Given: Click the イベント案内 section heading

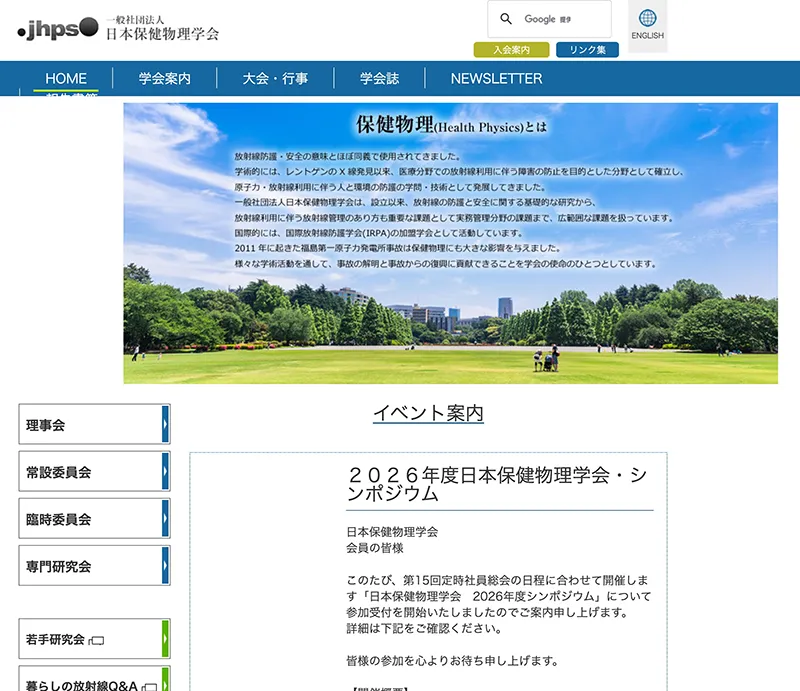Looking at the screenshot, I should tap(428, 413).
